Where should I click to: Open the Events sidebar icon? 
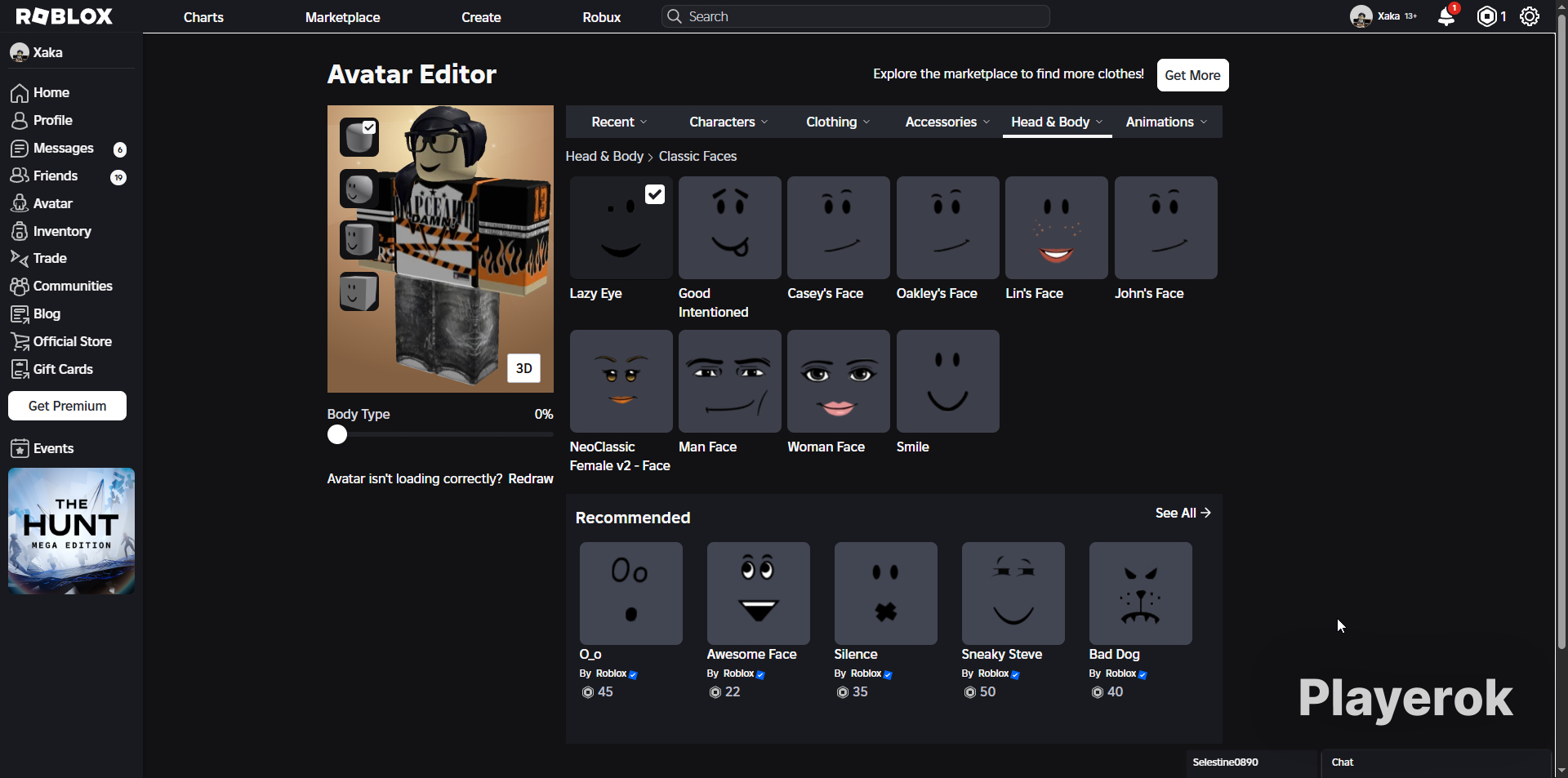tap(20, 448)
